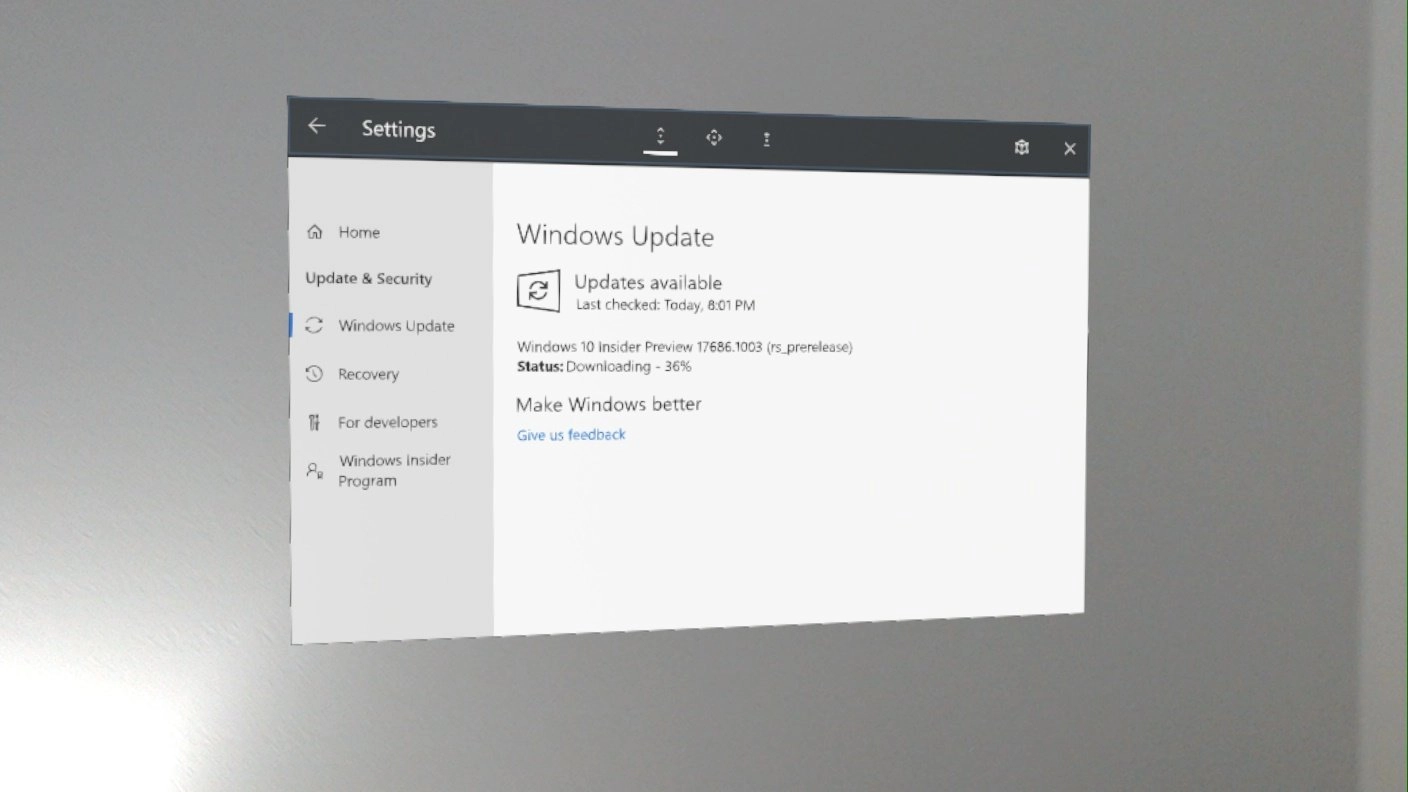This screenshot has width=1408, height=792.
Task: Click the Settings title text
Action: click(x=398, y=129)
